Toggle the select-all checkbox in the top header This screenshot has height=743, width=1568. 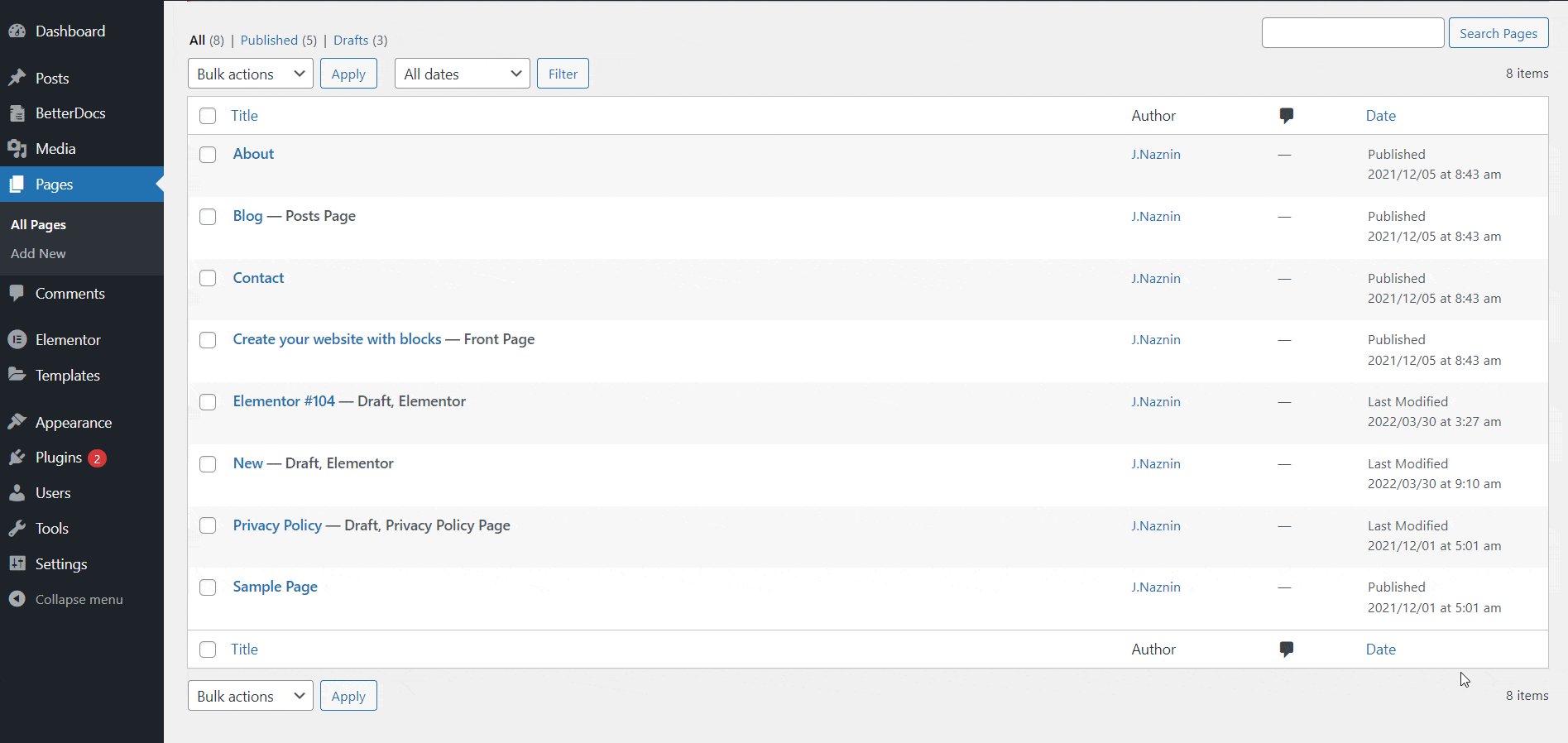208,116
